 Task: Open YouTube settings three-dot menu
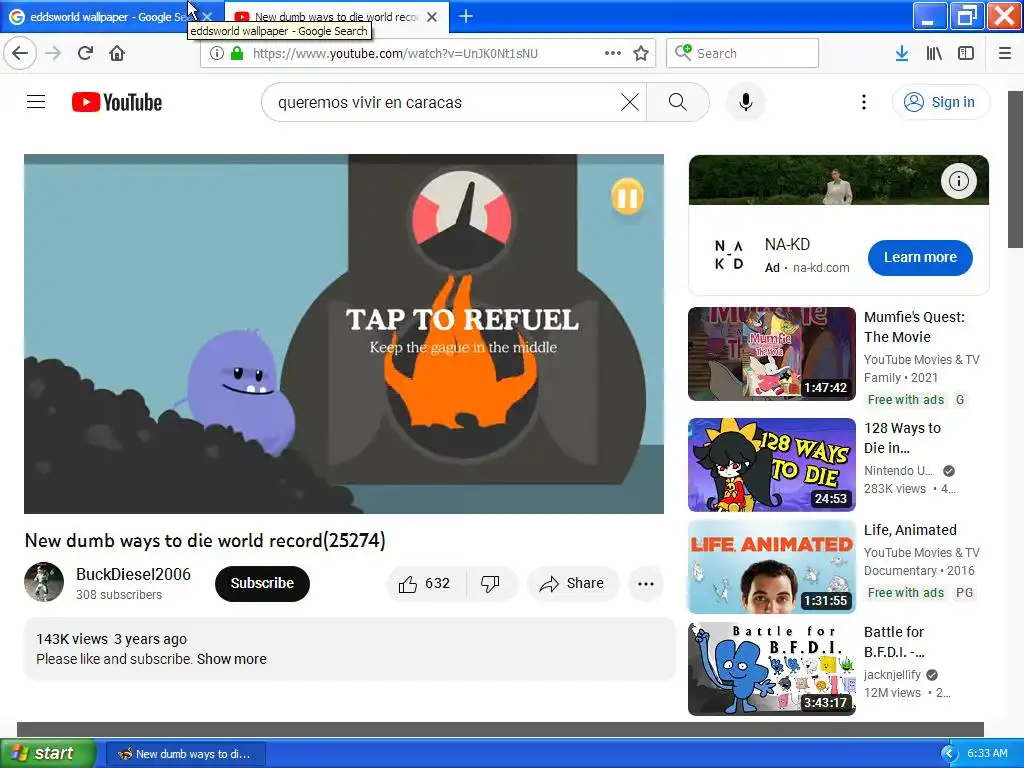coord(864,102)
